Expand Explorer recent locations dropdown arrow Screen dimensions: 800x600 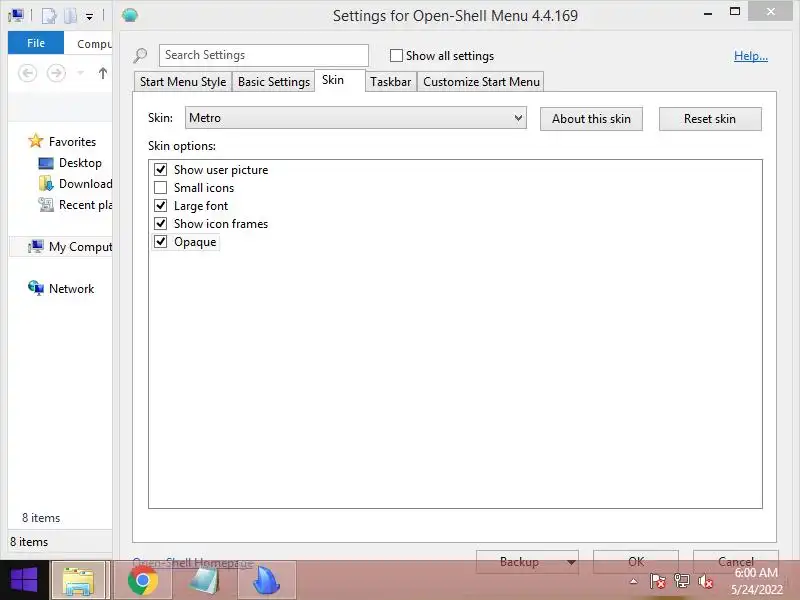80,73
